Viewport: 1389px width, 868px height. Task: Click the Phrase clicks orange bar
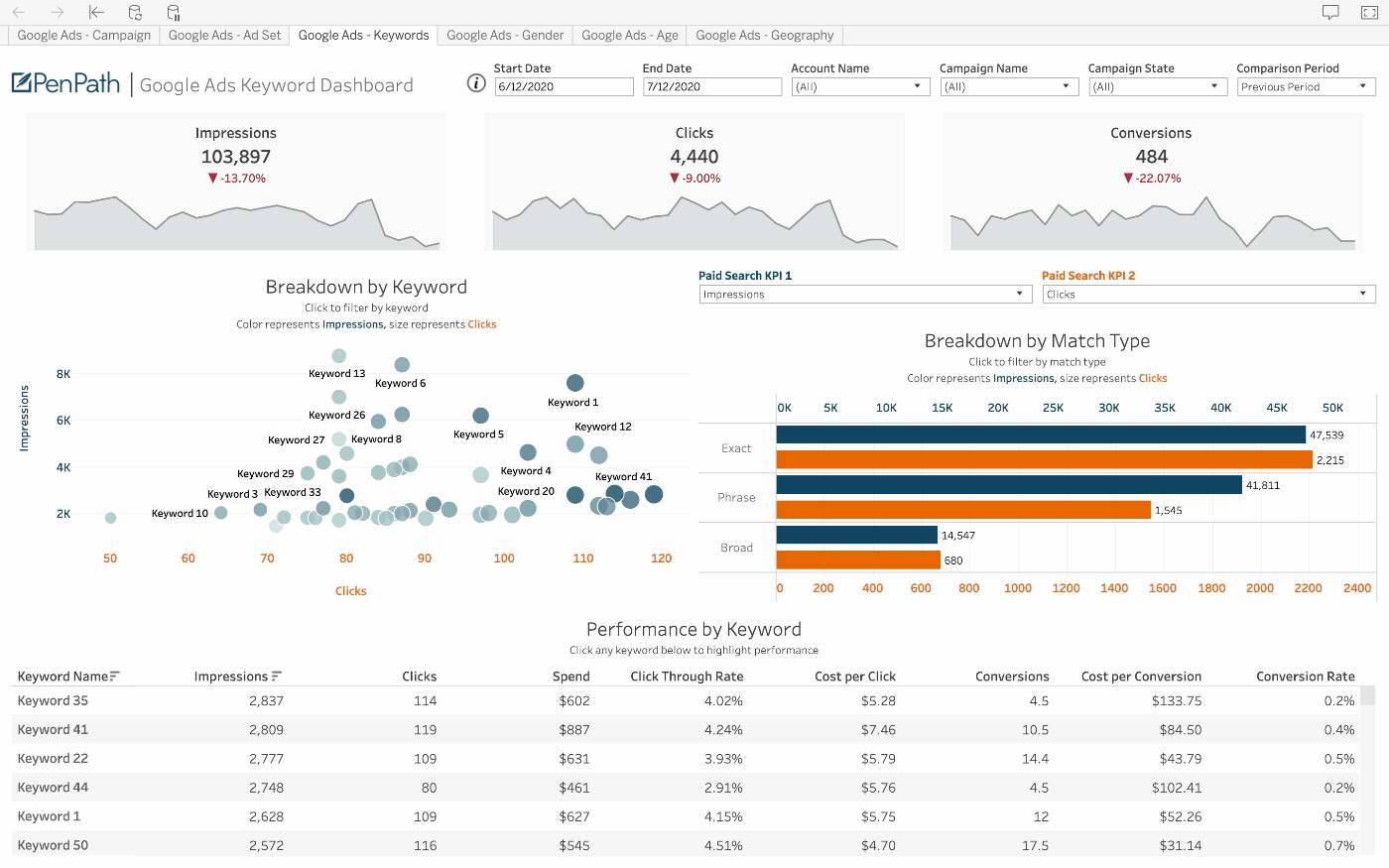(963, 510)
